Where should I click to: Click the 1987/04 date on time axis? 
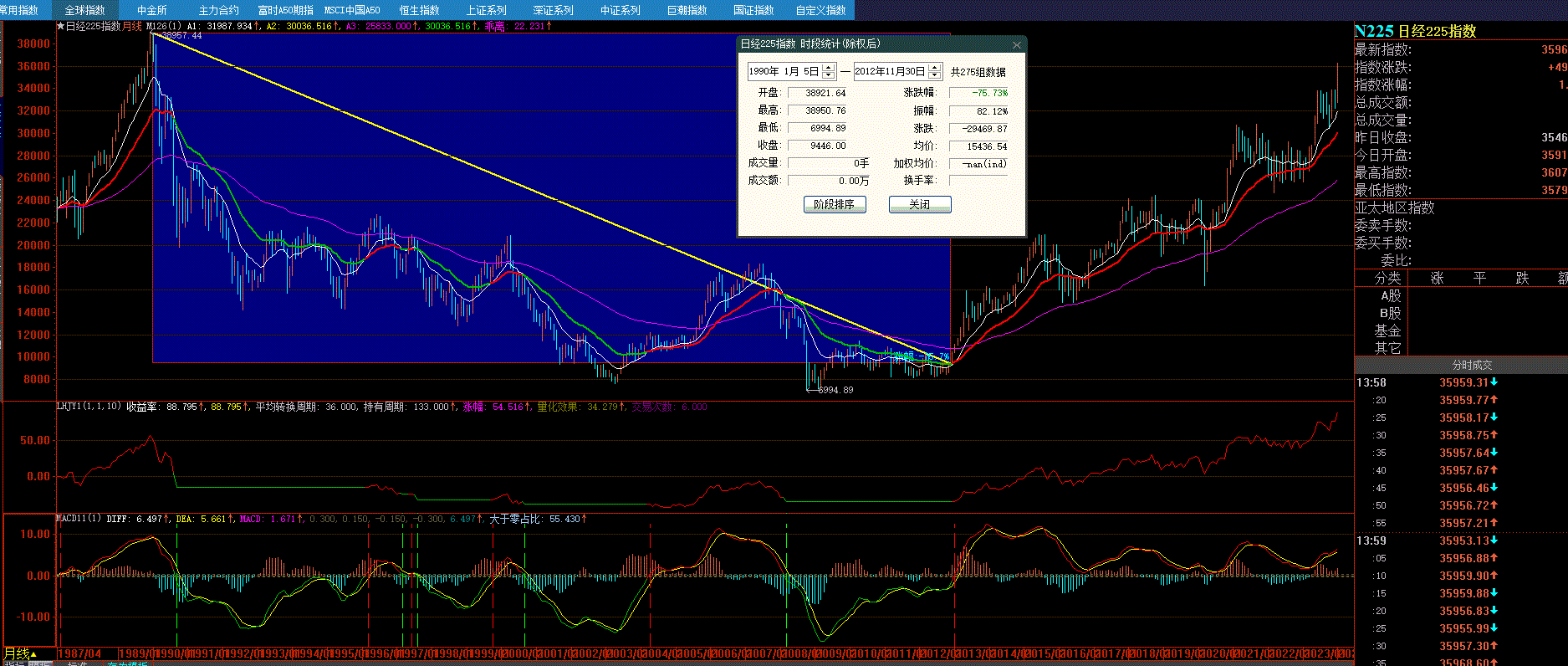[79, 653]
